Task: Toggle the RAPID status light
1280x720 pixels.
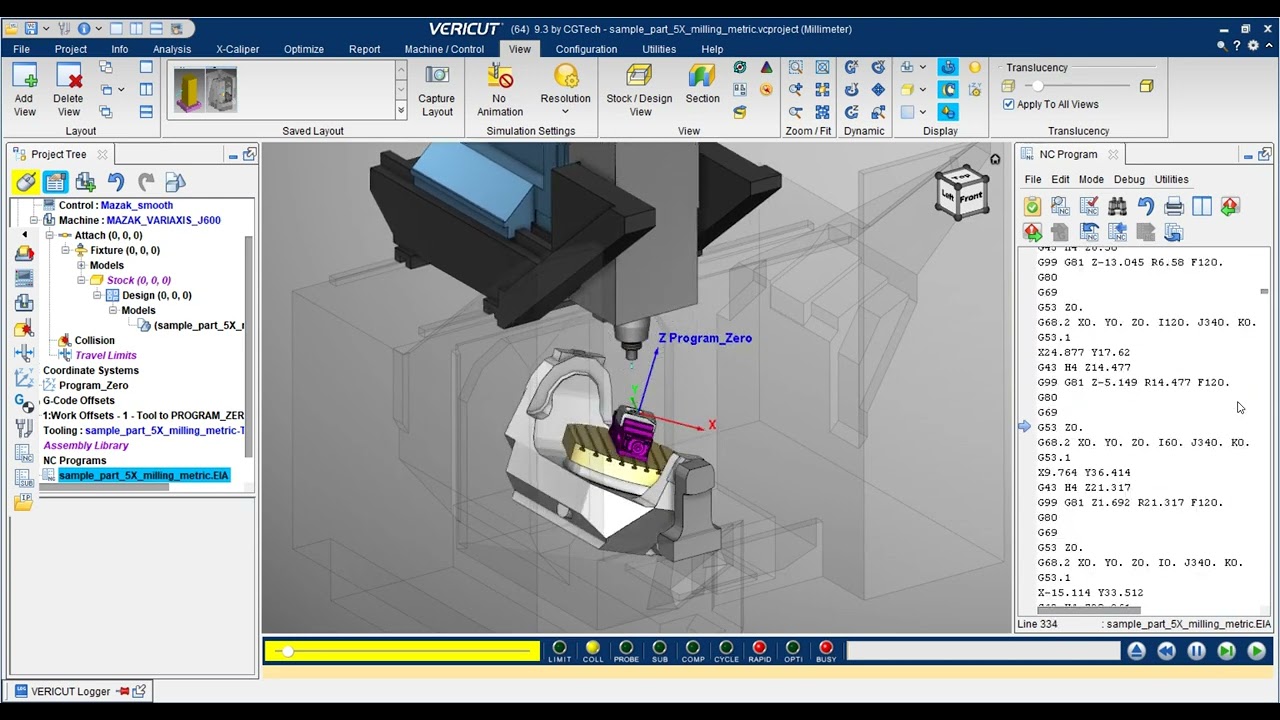Action: pyautogui.click(x=759, y=648)
